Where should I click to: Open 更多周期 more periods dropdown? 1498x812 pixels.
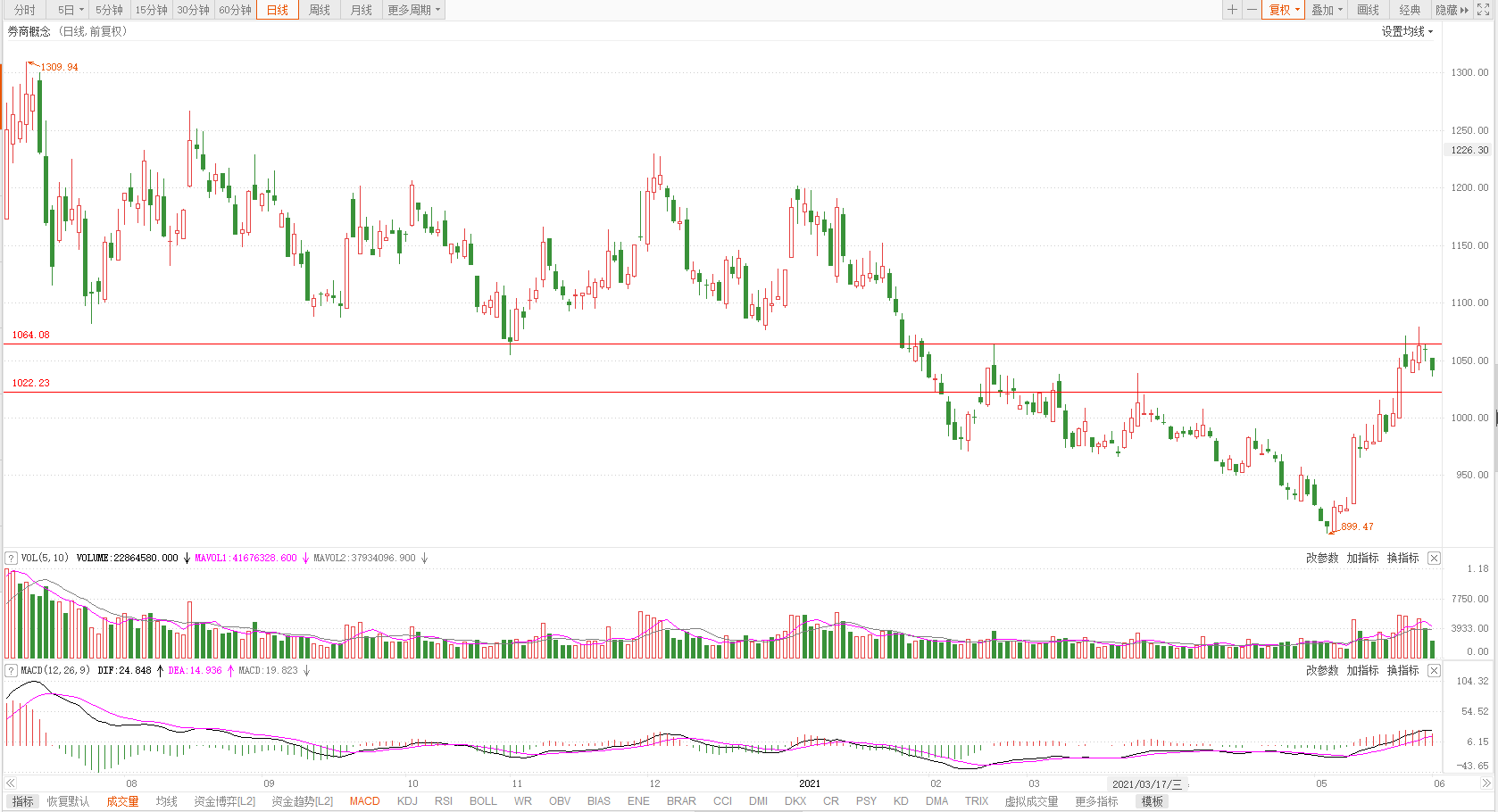pyautogui.click(x=413, y=10)
